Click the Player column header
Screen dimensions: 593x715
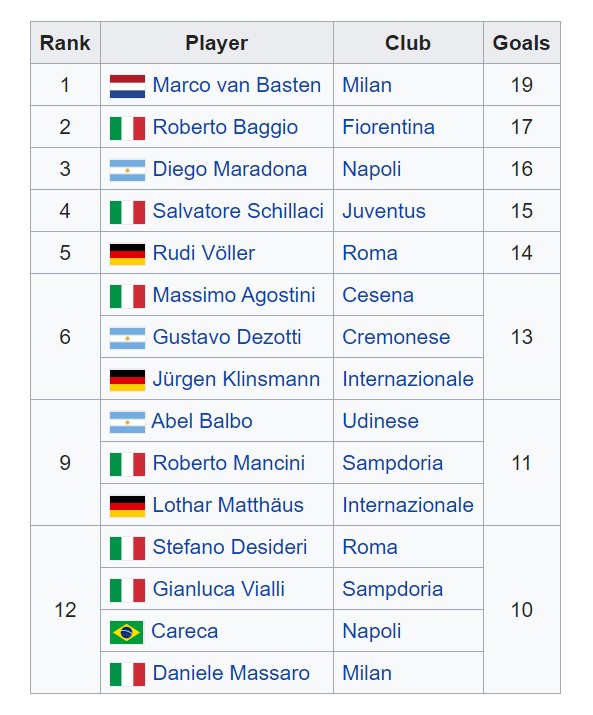217,43
